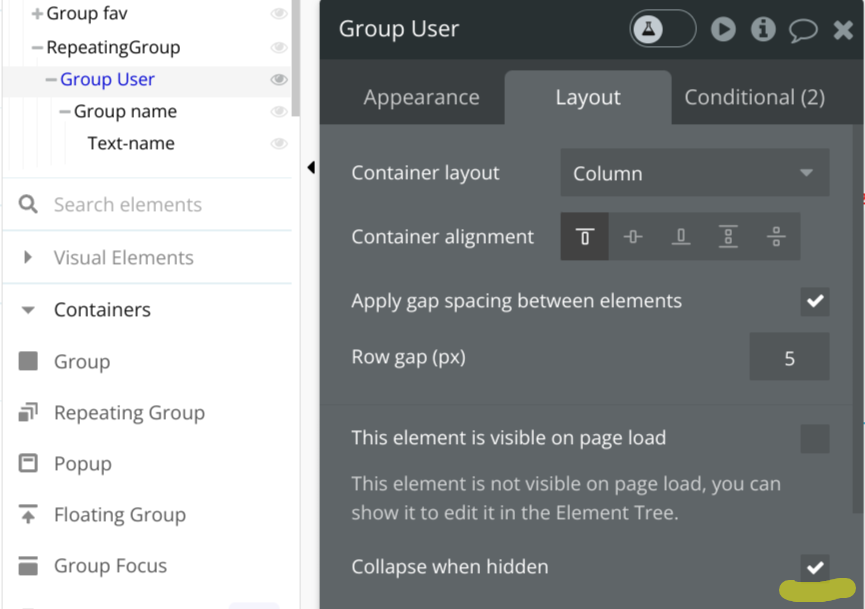Screen dimensions: 865x609
Task: Click the Row gap value field
Action: point(789,356)
